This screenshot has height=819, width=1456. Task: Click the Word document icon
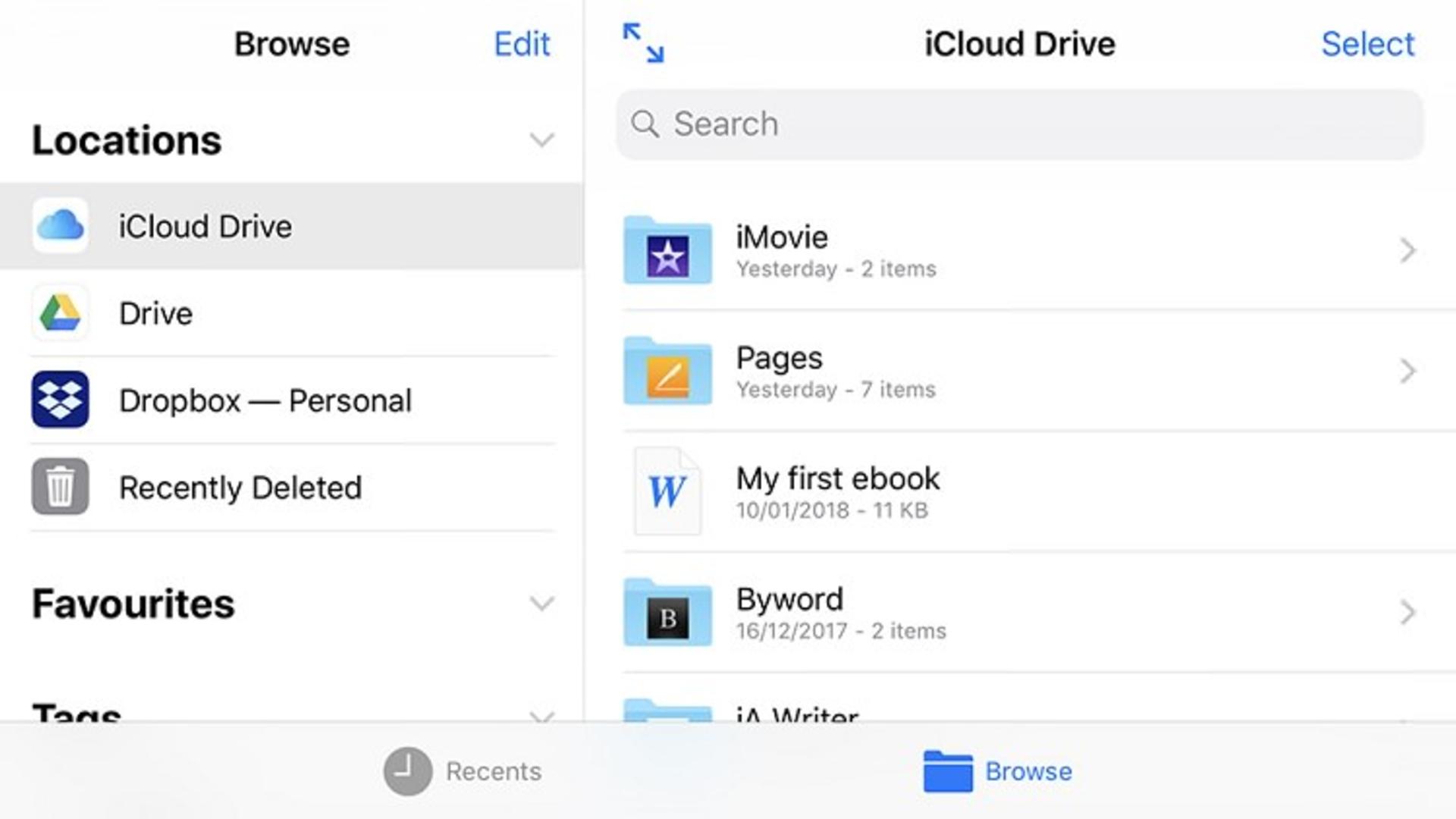(667, 491)
